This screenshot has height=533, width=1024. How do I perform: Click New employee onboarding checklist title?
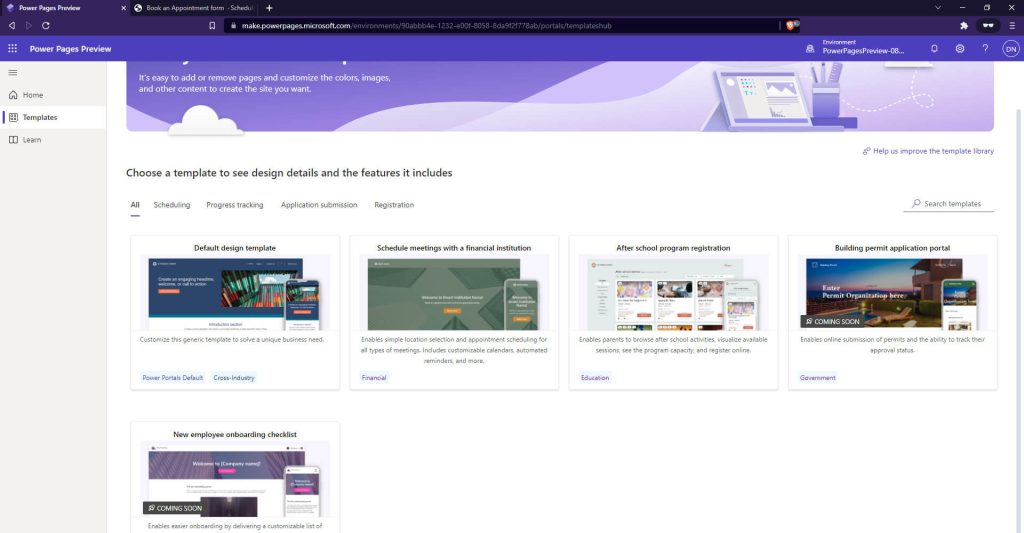(235, 434)
